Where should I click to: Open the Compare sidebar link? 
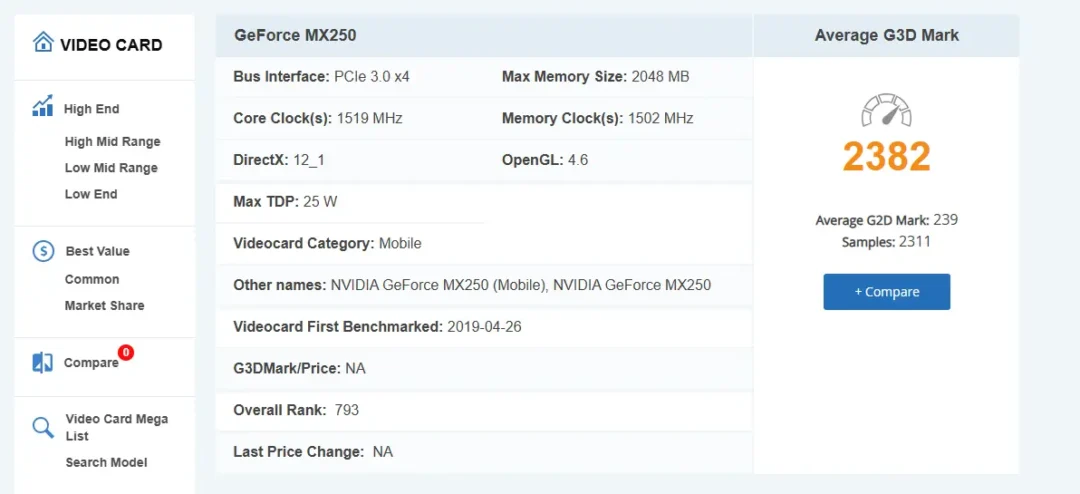pyautogui.click(x=91, y=363)
